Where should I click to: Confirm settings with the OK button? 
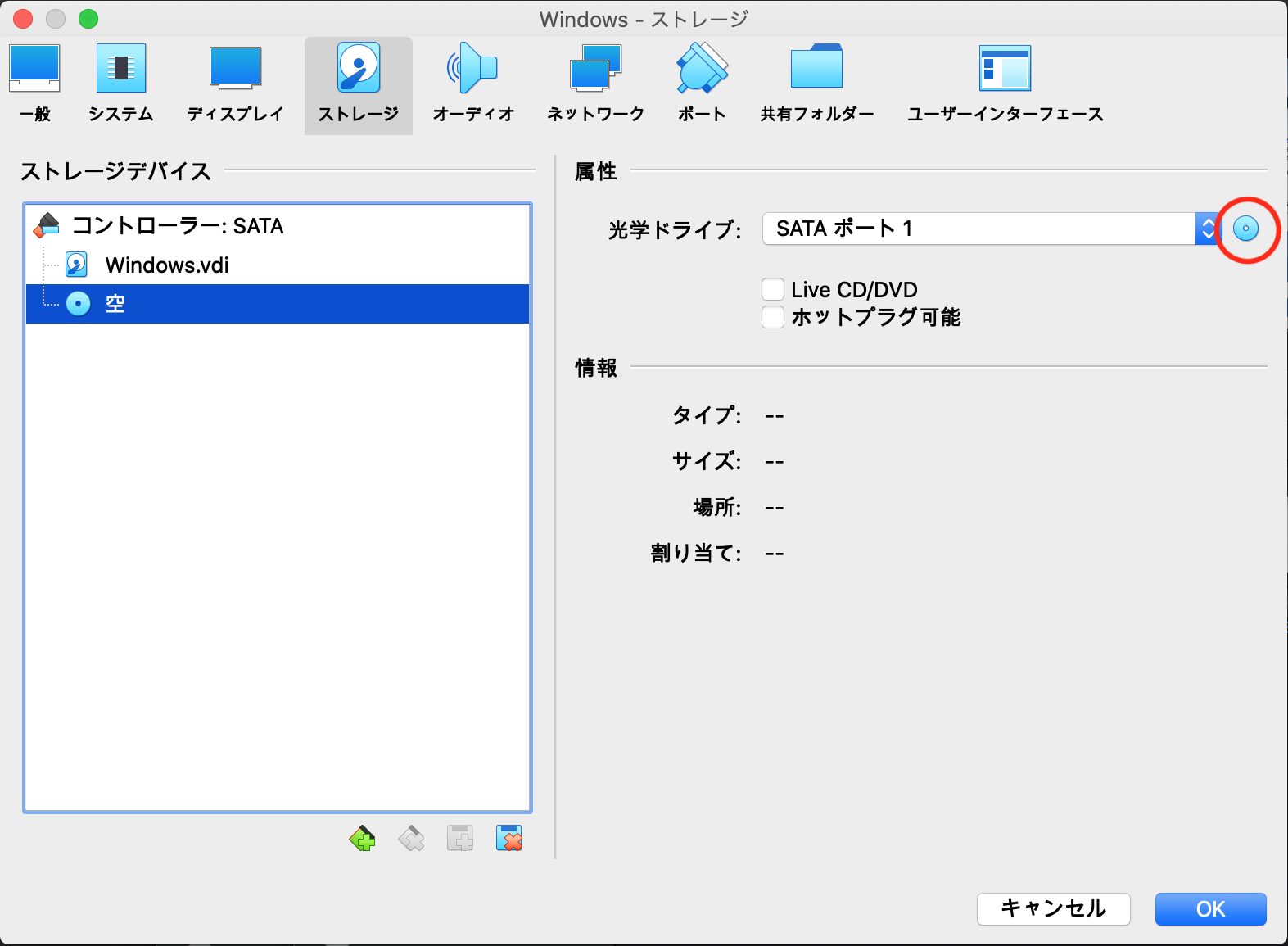1211,908
